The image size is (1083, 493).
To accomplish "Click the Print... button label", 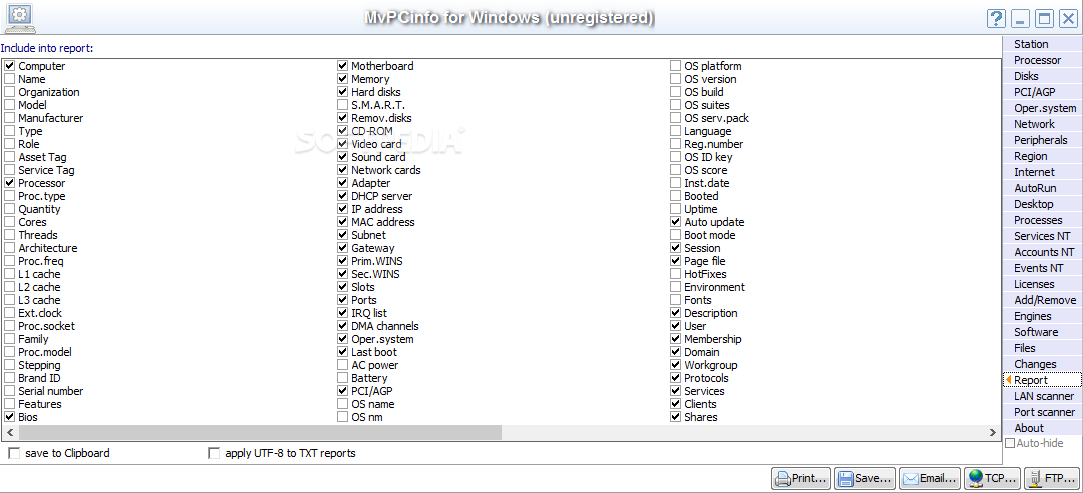I will point(809,478).
